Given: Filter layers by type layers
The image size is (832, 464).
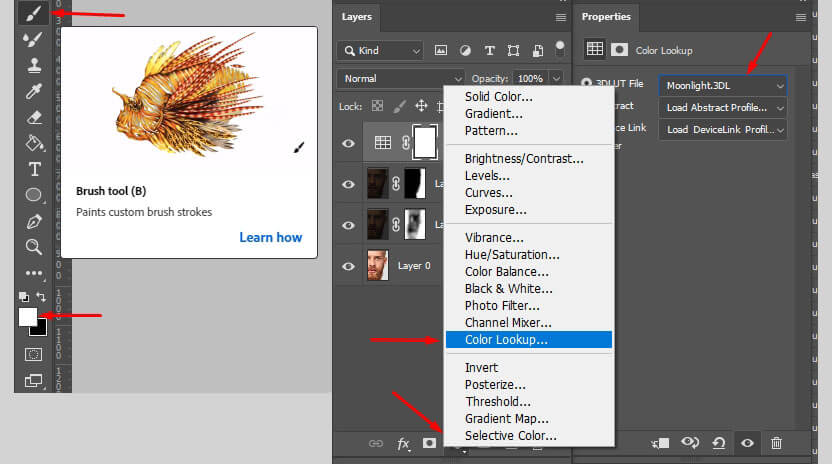Looking at the screenshot, I should click(x=489, y=50).
